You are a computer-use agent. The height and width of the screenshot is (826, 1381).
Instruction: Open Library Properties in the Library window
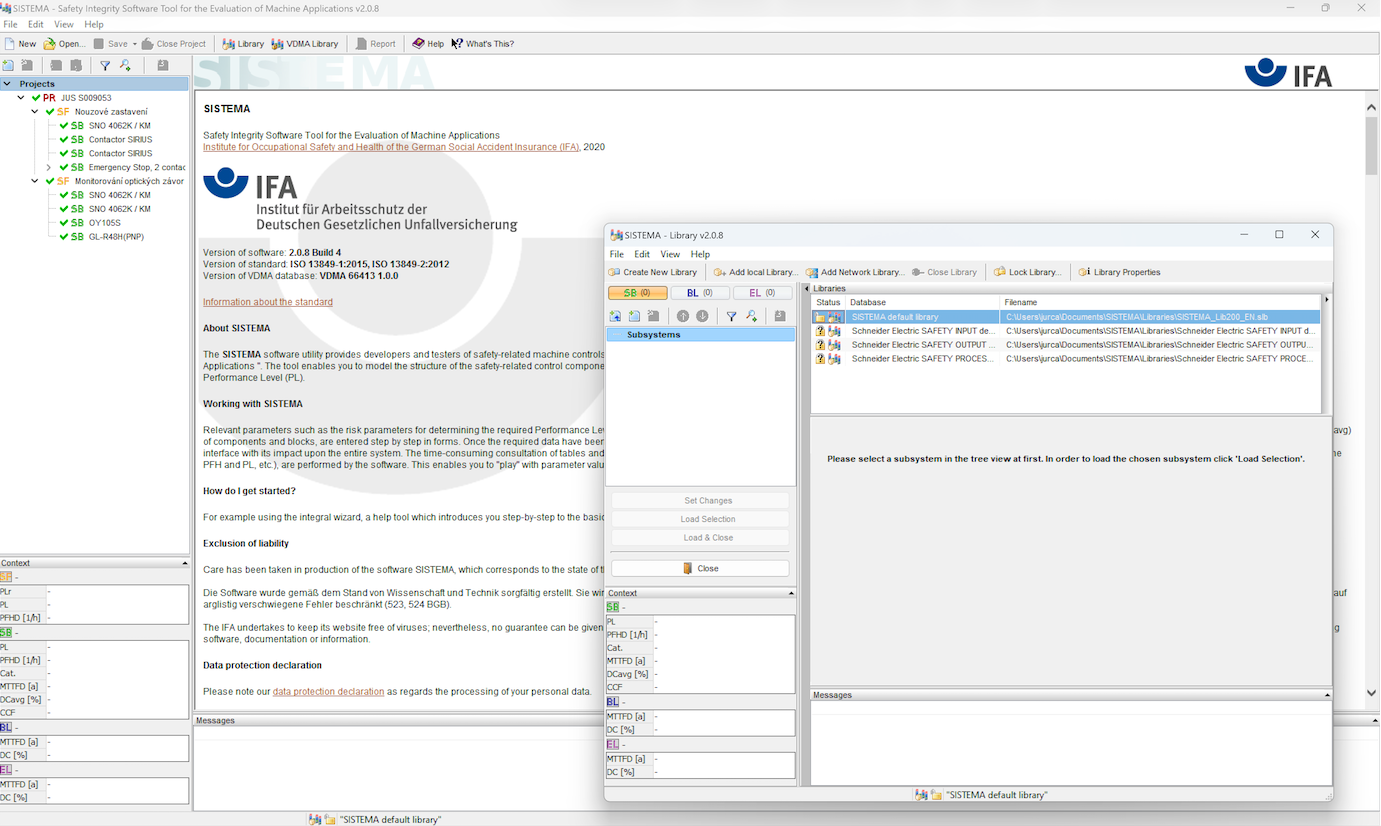1084,272
